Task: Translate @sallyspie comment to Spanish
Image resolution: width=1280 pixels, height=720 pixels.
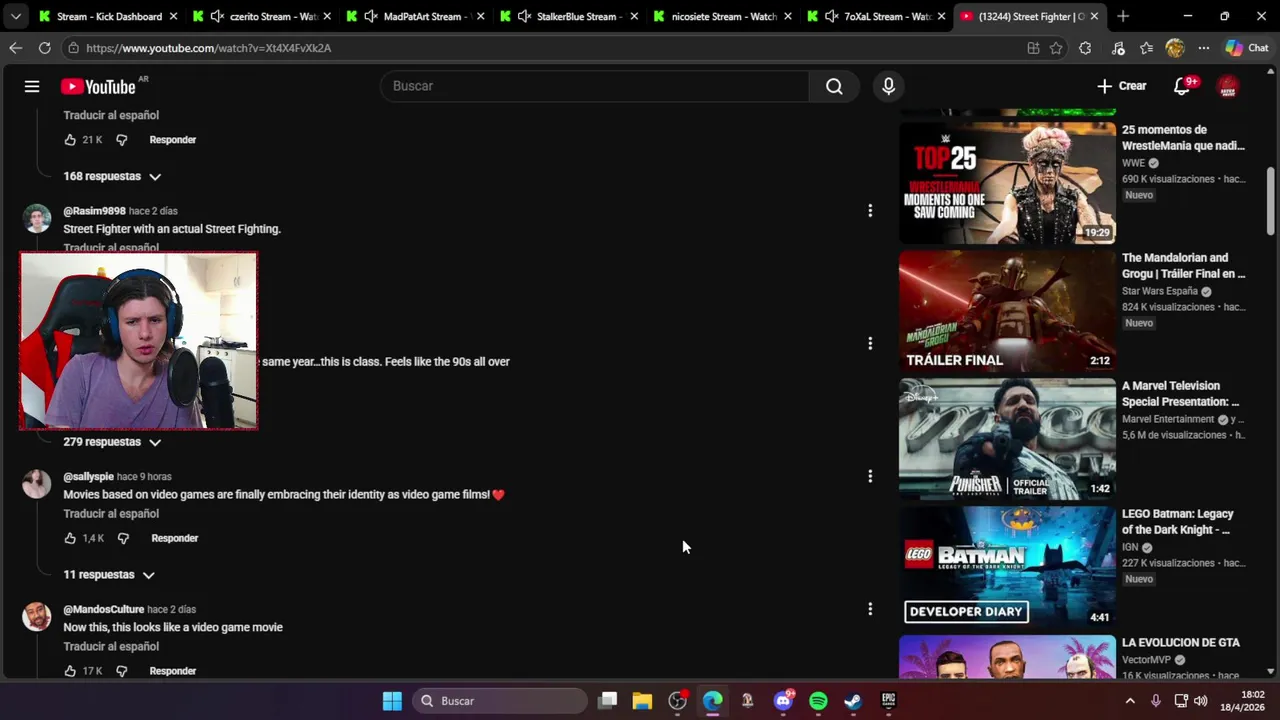Action: 111,514
